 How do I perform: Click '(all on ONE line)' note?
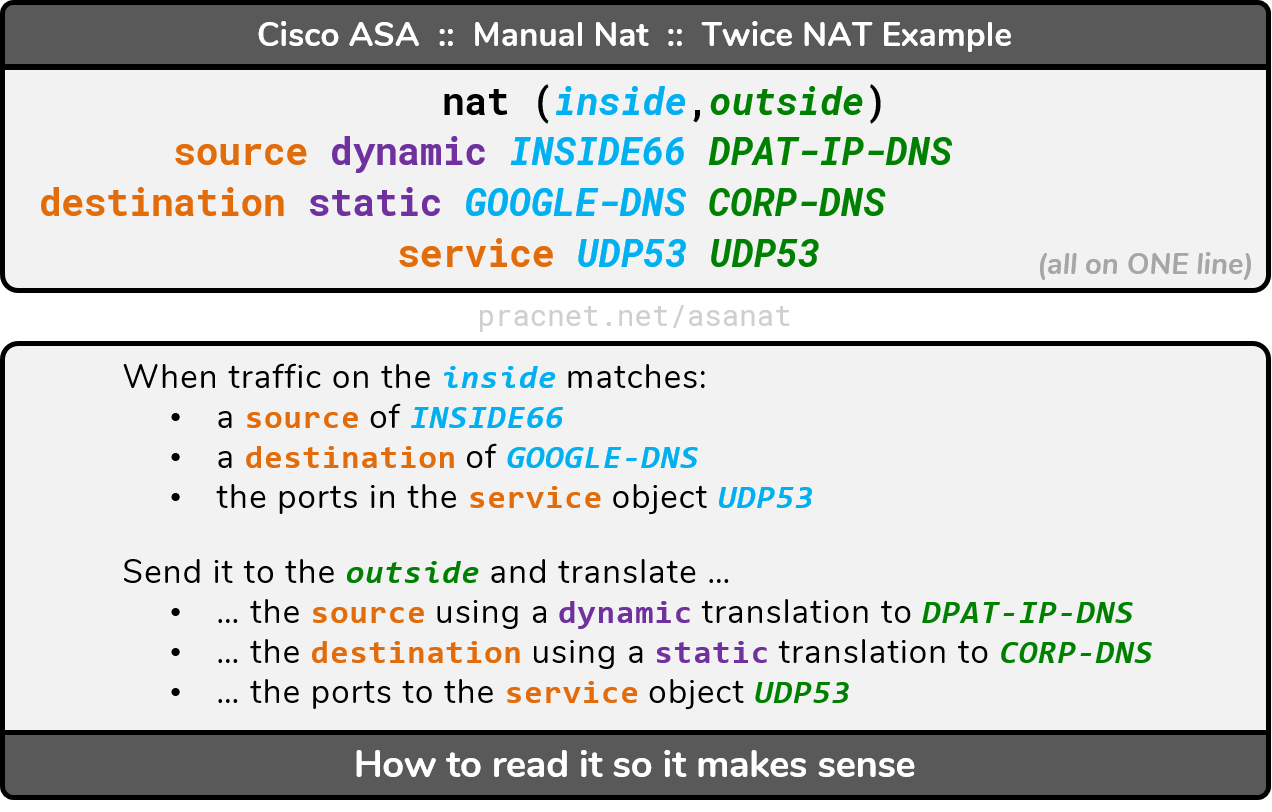pos(1145,265)
